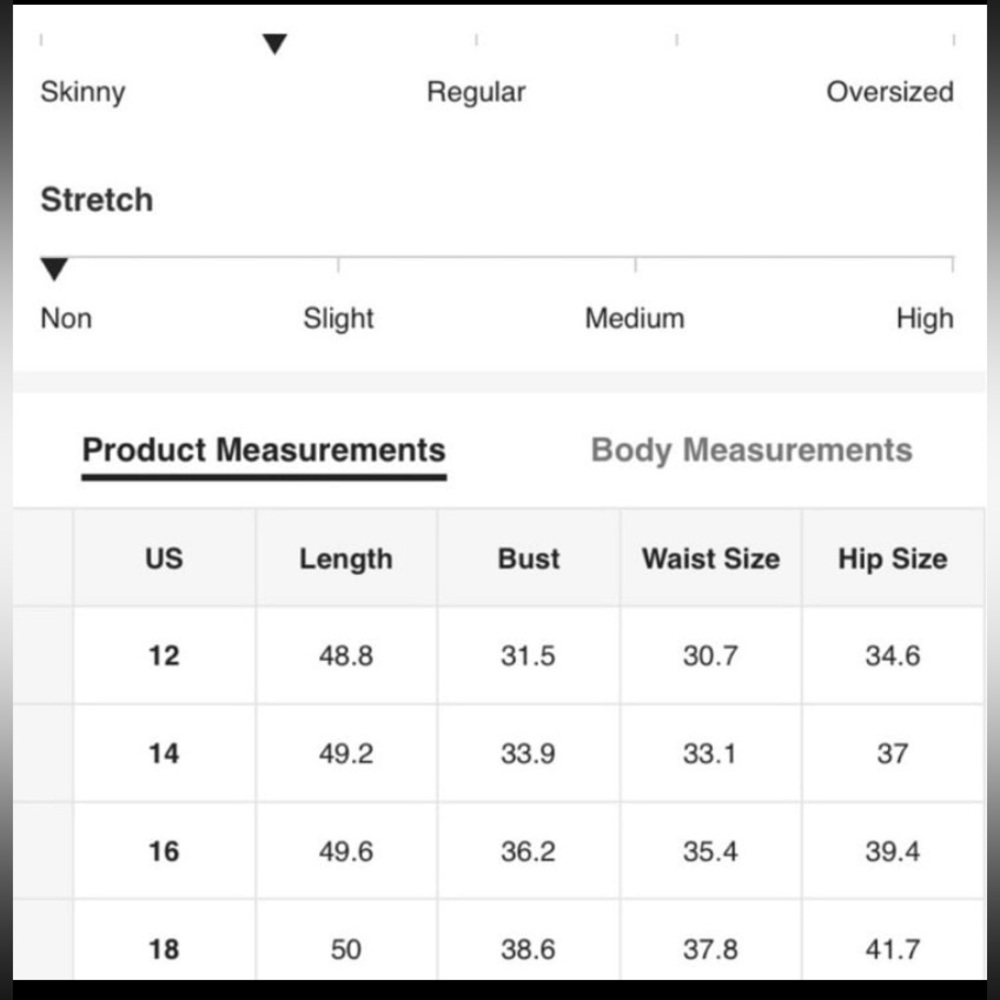This screenshot has height=1000, width=1000.
Task: Click the Length column header
Action: click(x=346, y=560)
